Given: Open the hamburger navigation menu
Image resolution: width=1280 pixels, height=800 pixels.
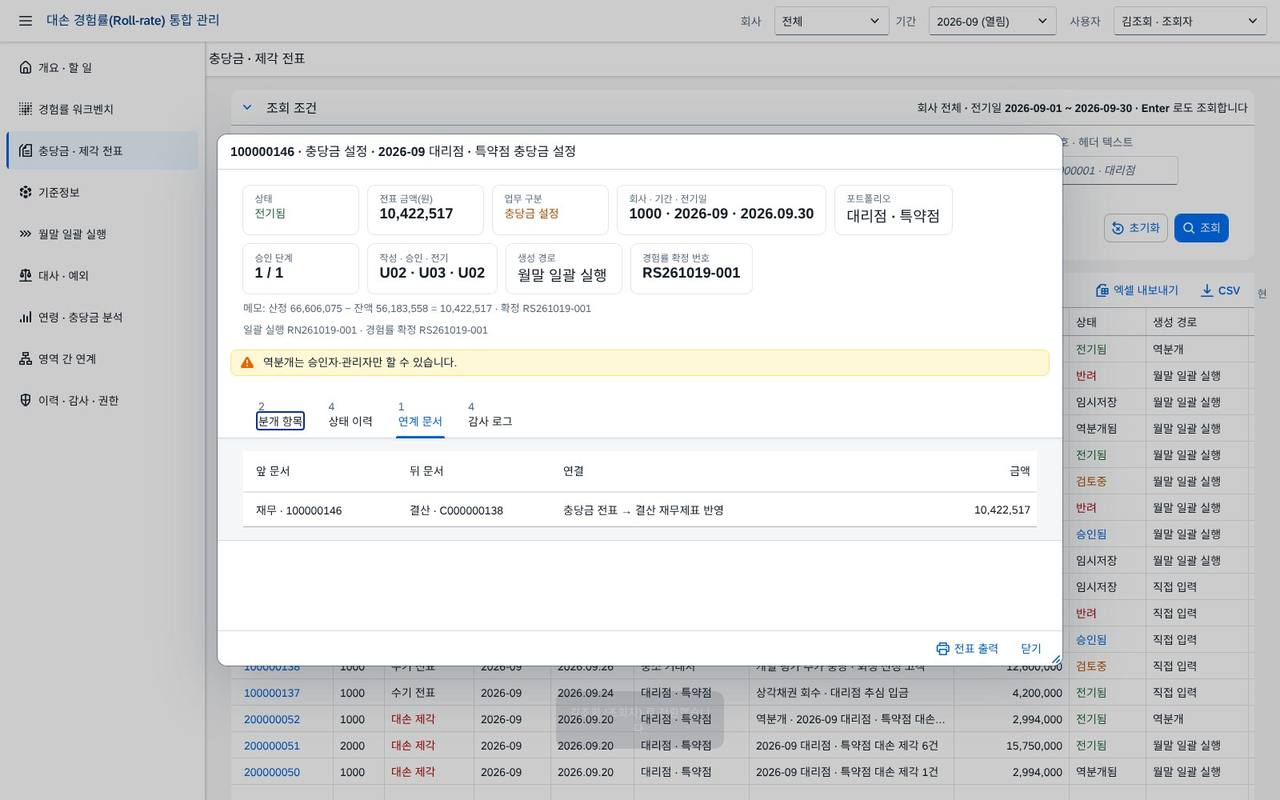Looking at the screenshot, I should (25, 20).
